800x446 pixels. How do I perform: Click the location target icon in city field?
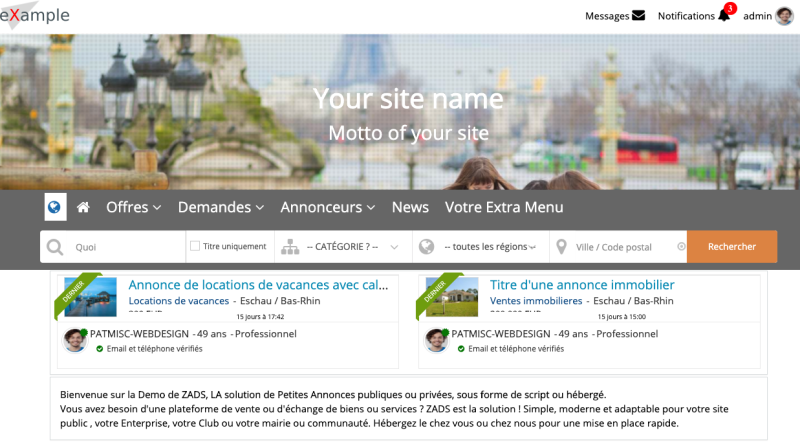coord(682,247)
